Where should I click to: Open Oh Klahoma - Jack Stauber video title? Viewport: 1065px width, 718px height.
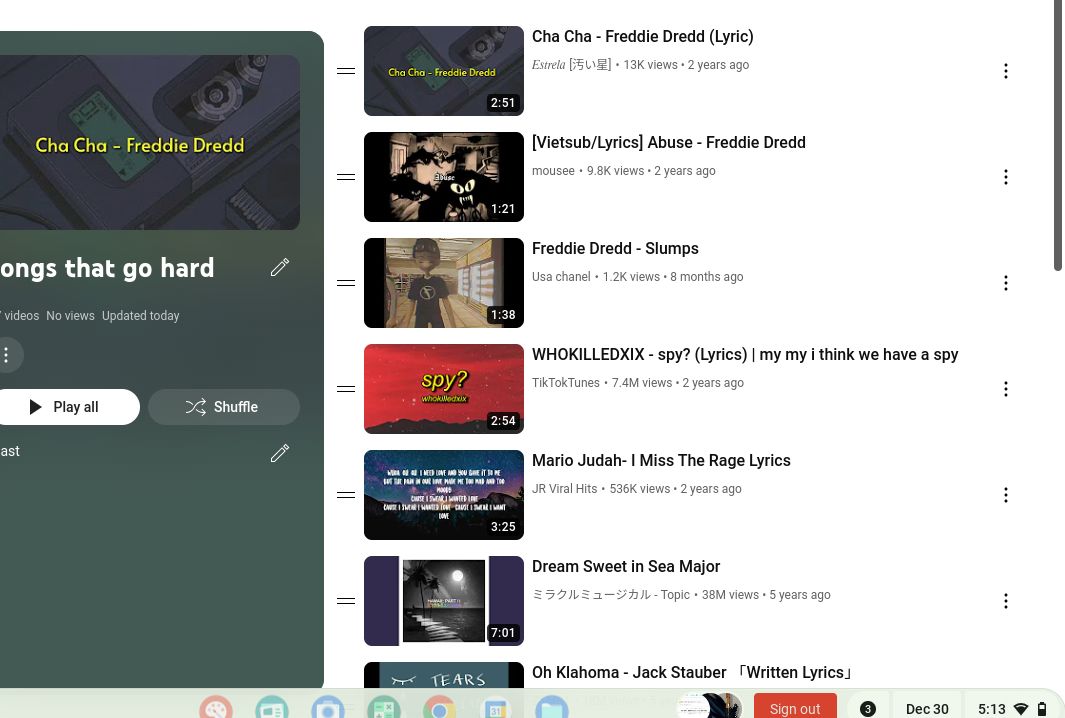click(693, 672)
